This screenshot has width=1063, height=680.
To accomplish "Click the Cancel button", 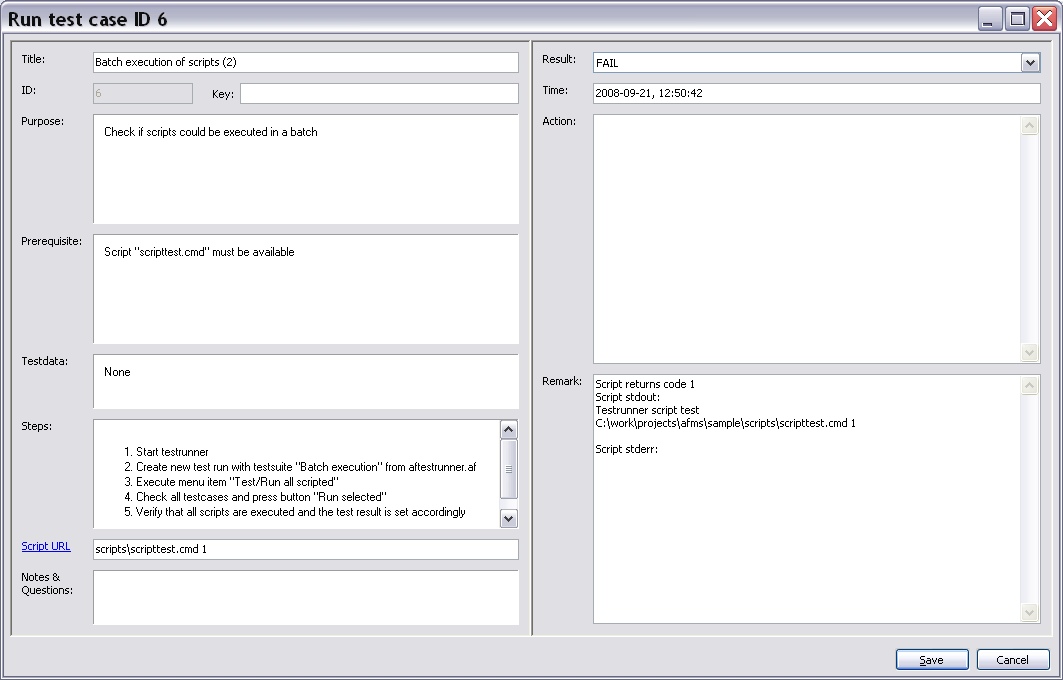I will 1013,659.
